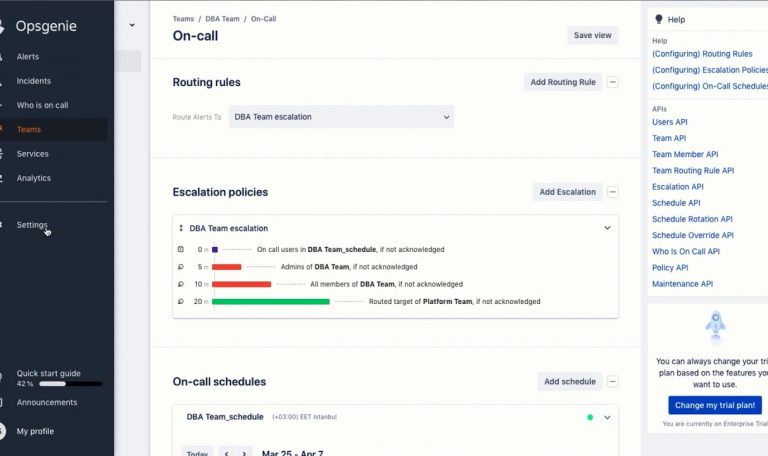Open the Schedule API link
The height and width of the screenshot is (456, 768).
676,203
